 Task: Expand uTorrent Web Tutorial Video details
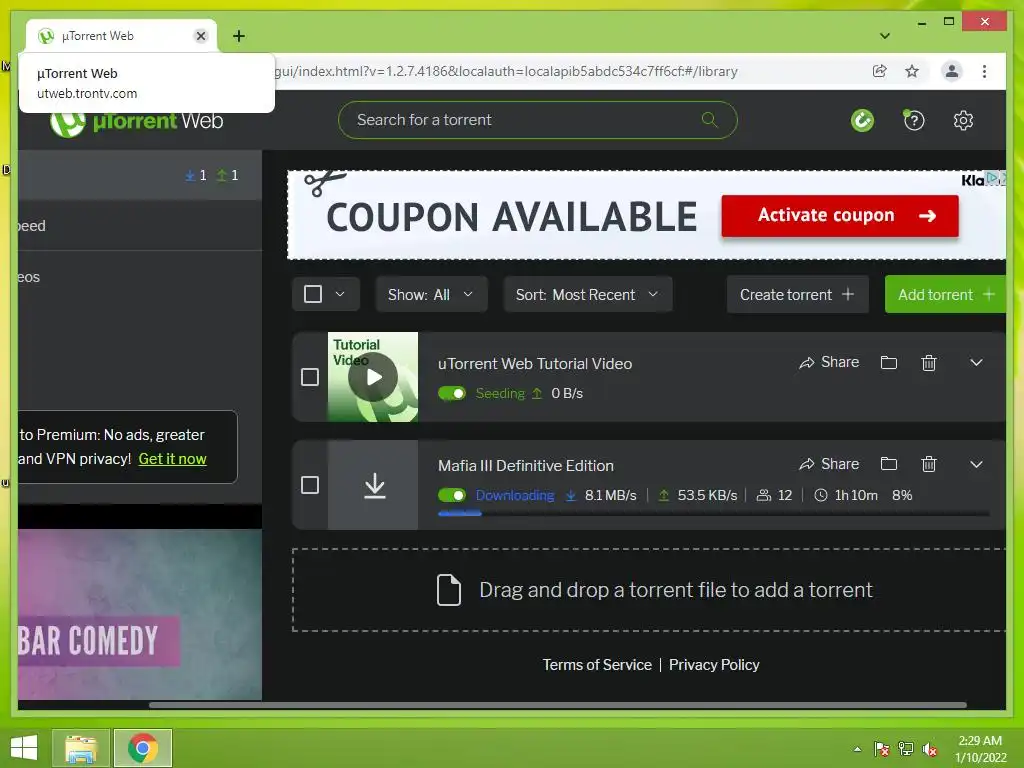[976, 362]
